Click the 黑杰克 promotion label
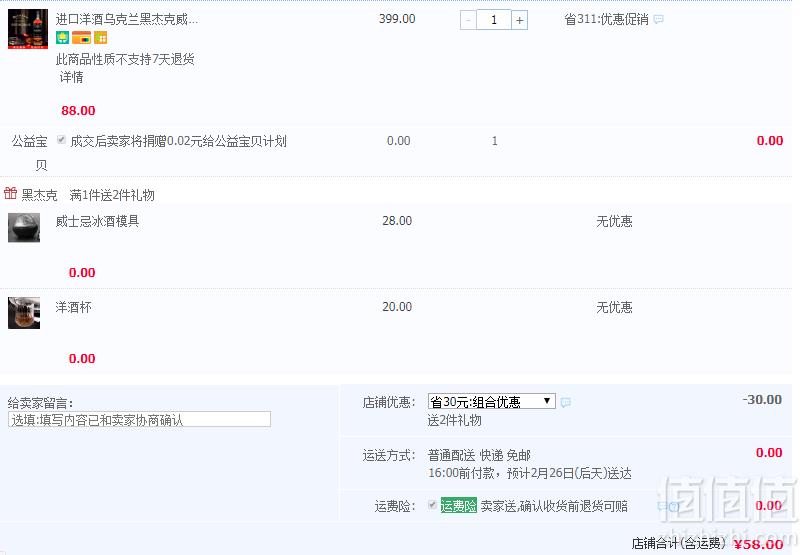 click(x=40, y=195)
